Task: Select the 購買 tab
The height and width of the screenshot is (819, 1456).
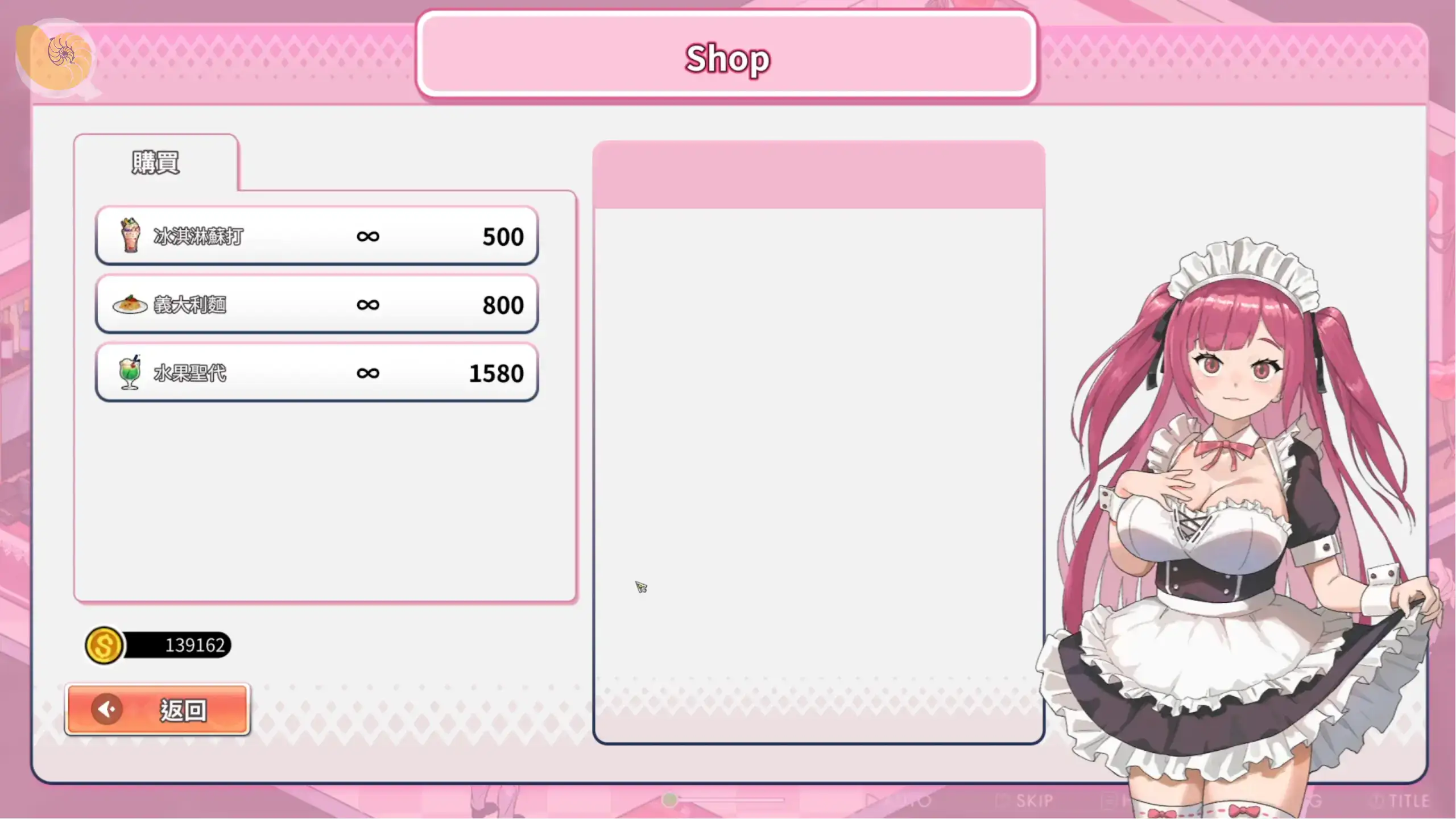Action: pyautogui.click(x=156, y=163)
